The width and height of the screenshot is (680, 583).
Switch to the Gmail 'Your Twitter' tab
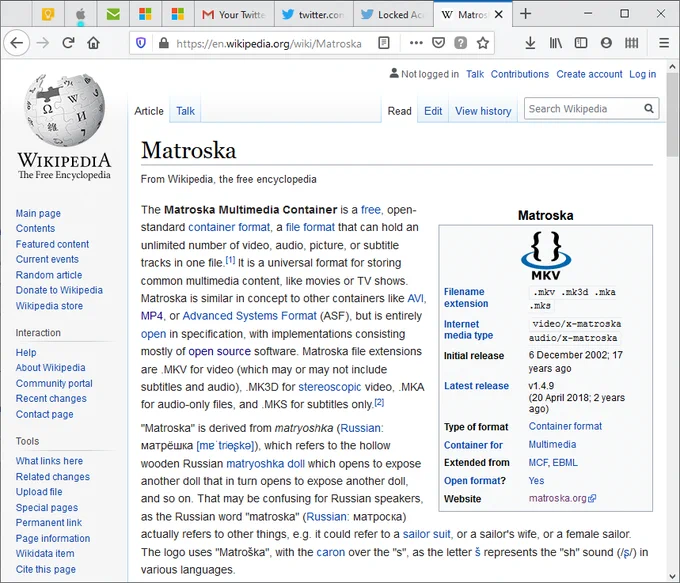click(234, 14)
